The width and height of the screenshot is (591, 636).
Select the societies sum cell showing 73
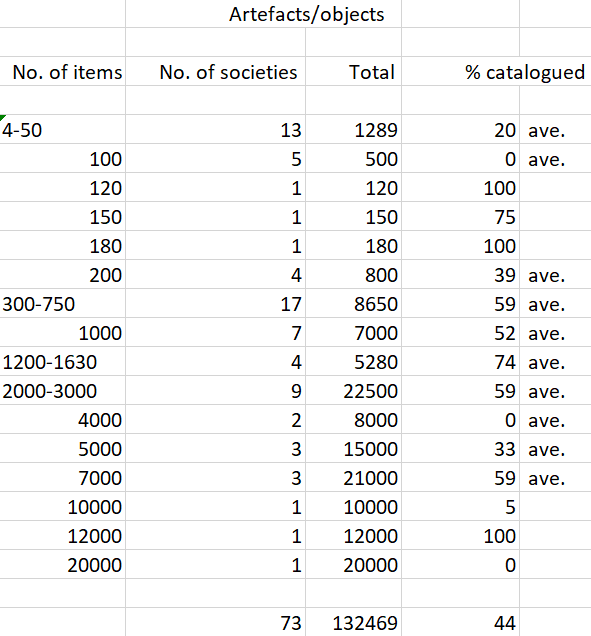point(215,623)
